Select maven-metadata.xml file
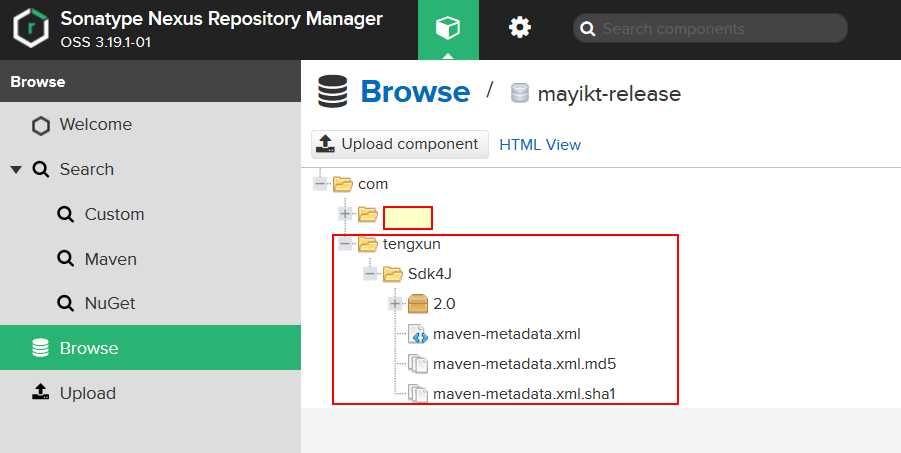The width and height of the screenshot is (901, 453). [507, 334]
